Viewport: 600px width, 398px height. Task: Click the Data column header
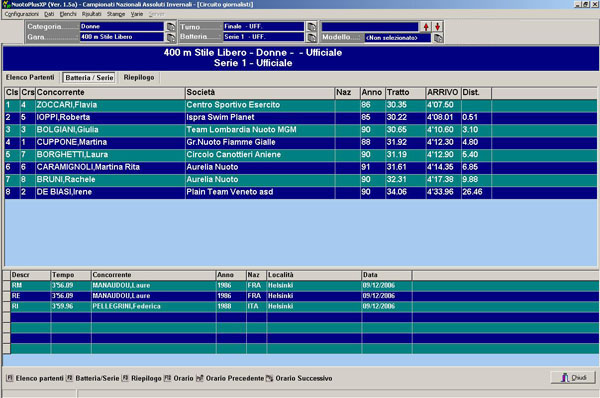[x=386, y=275]
